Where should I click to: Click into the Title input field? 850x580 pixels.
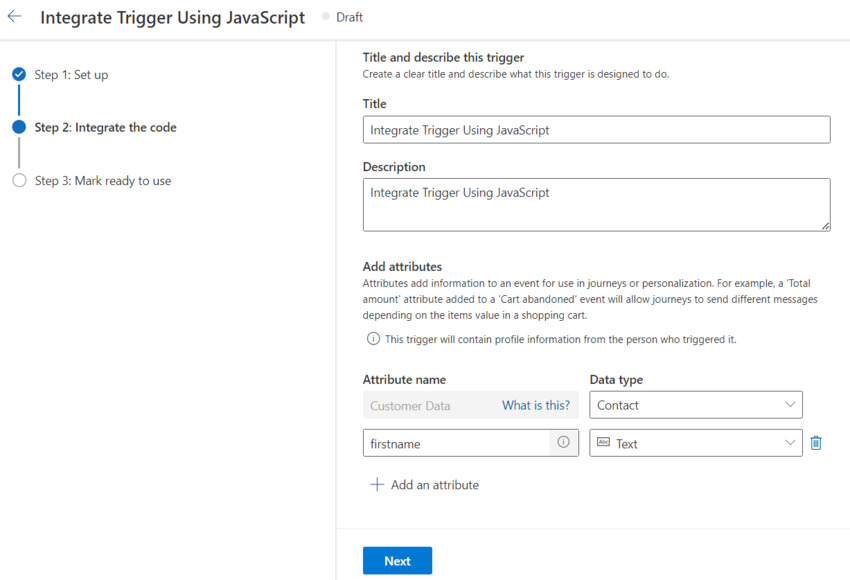[596, 130]
